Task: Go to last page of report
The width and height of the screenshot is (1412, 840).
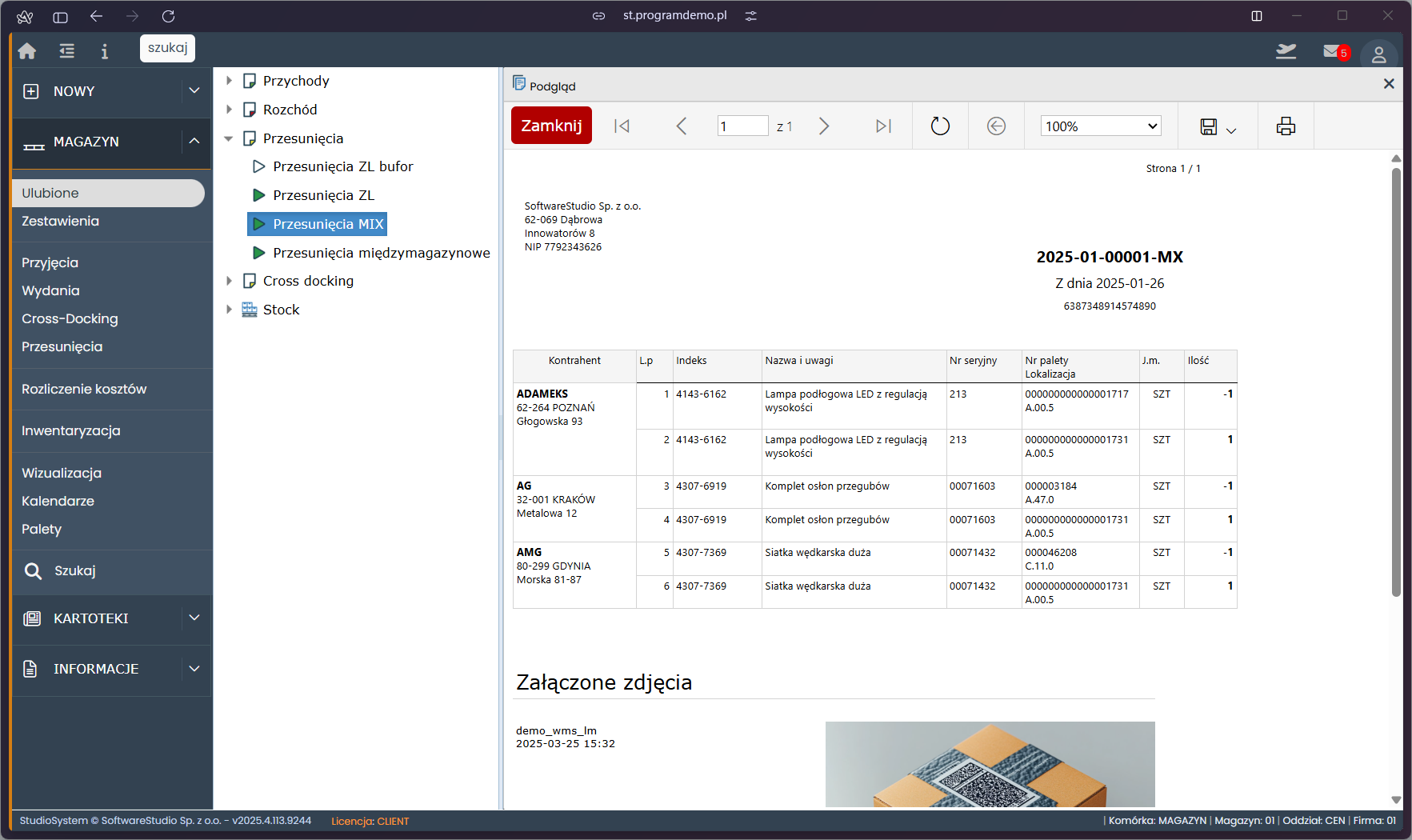Action: (883, 126)
